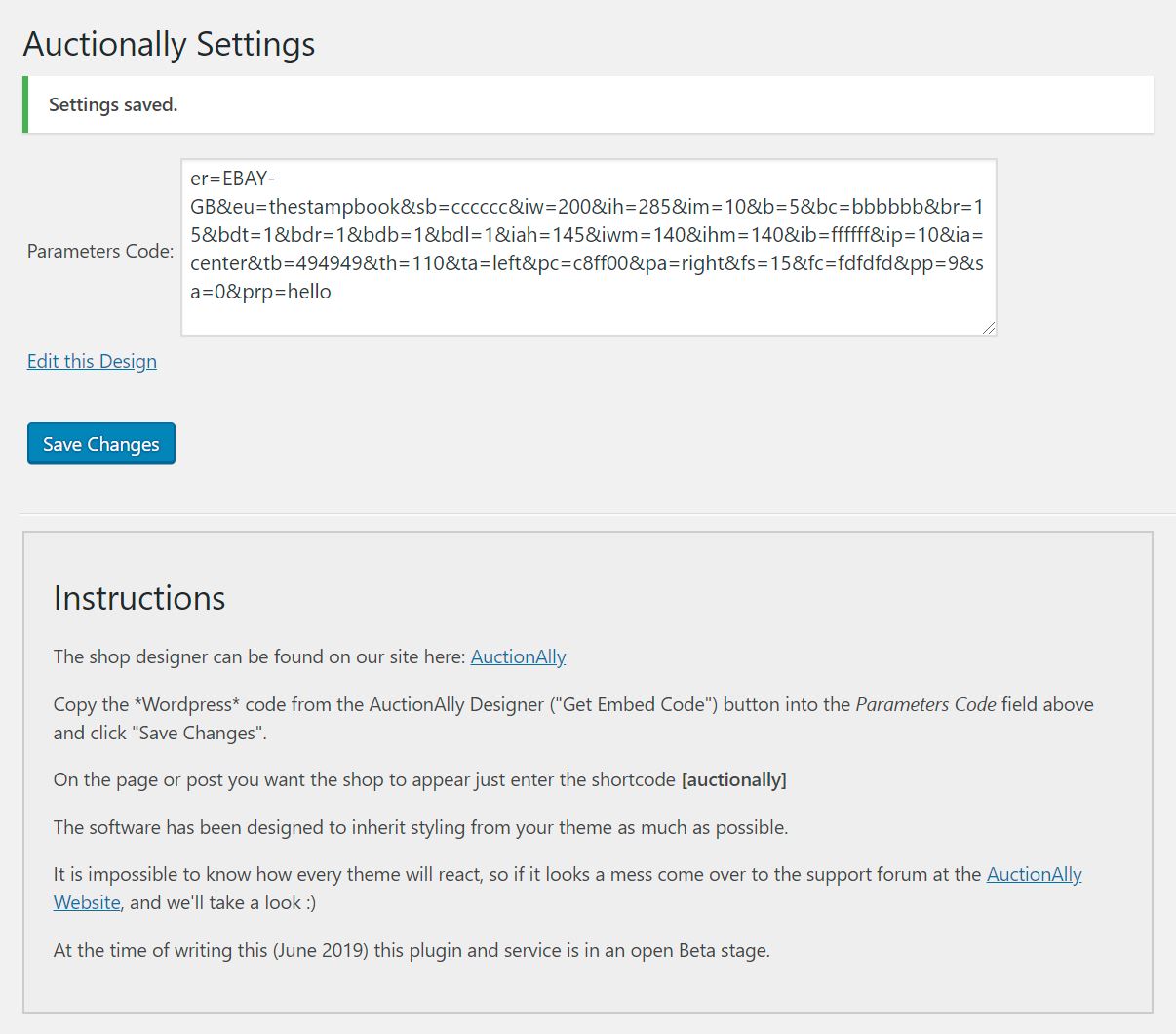
Task: Click the italic Parameters Code text in instructions
Action: pyautogui.click(x=925, y=704)
